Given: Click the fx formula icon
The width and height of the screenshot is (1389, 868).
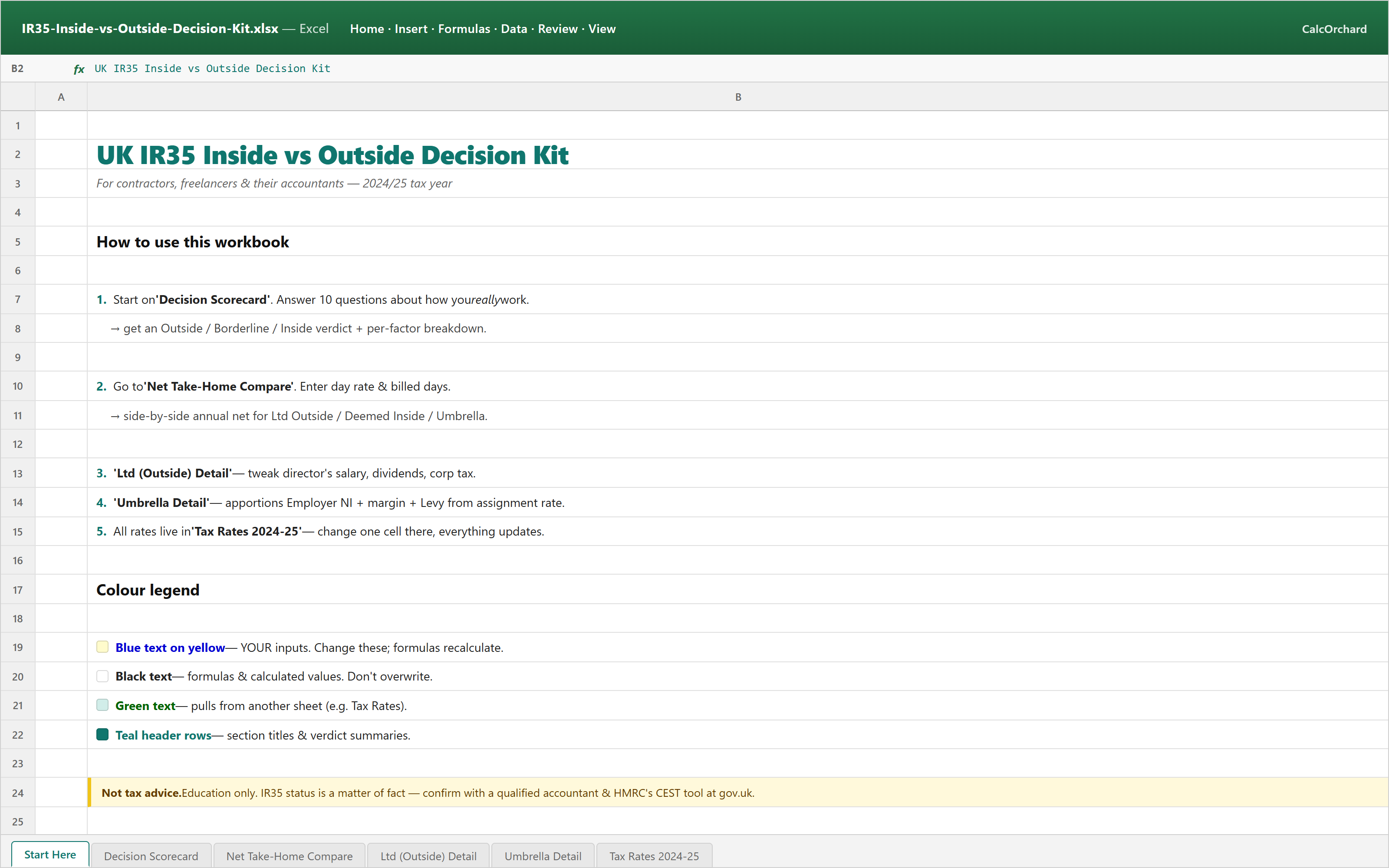Looking at the screenshot, I should [x=79, y=69].
